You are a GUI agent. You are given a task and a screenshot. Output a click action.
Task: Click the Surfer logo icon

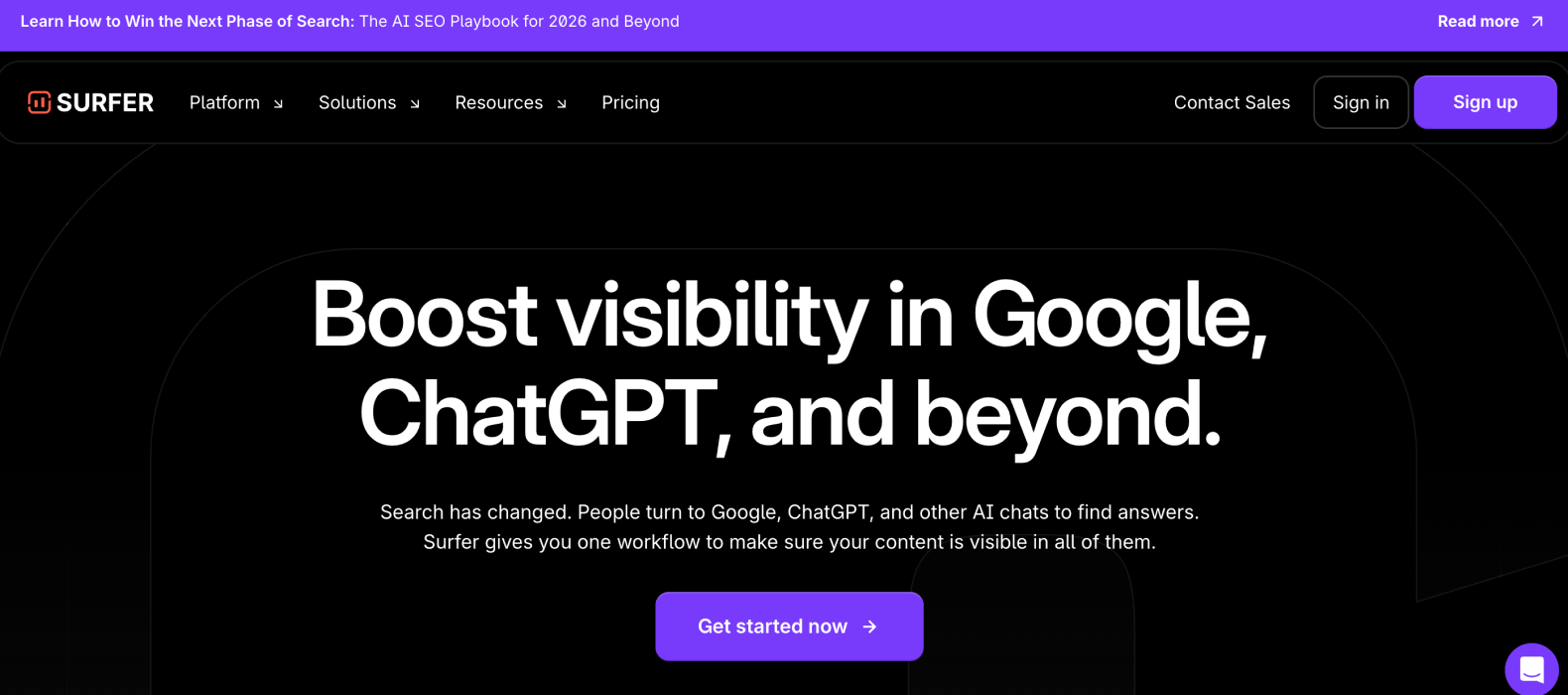tap(39, 102)
